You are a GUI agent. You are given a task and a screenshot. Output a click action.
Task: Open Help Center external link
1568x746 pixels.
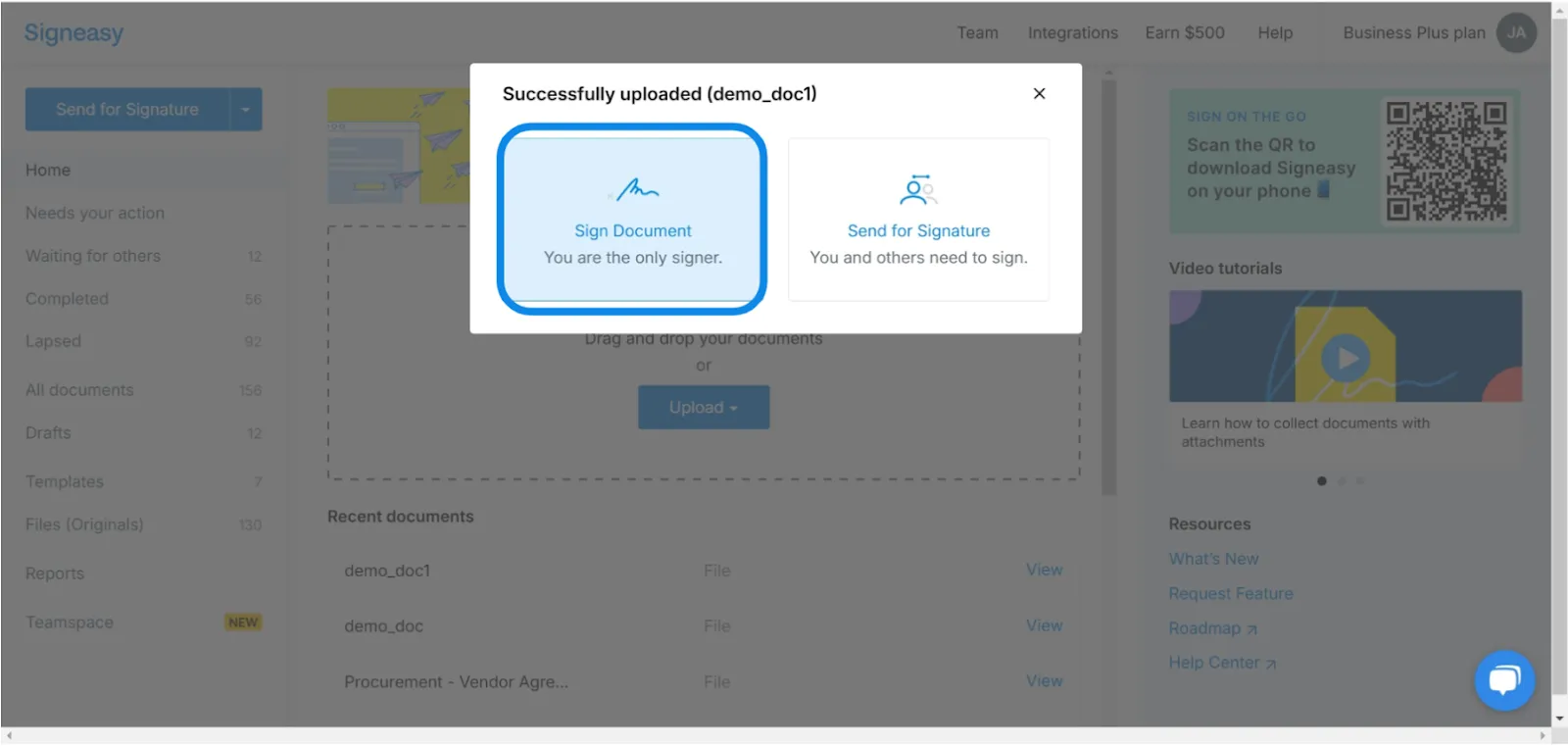click(1222, 663)
